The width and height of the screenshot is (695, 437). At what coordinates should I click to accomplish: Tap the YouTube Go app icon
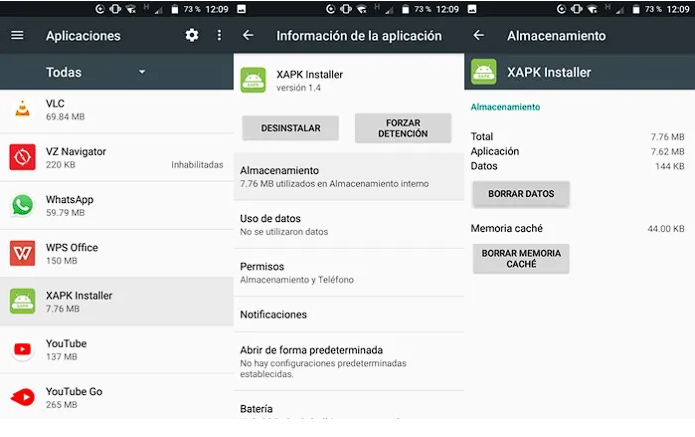tap(22, 397)
